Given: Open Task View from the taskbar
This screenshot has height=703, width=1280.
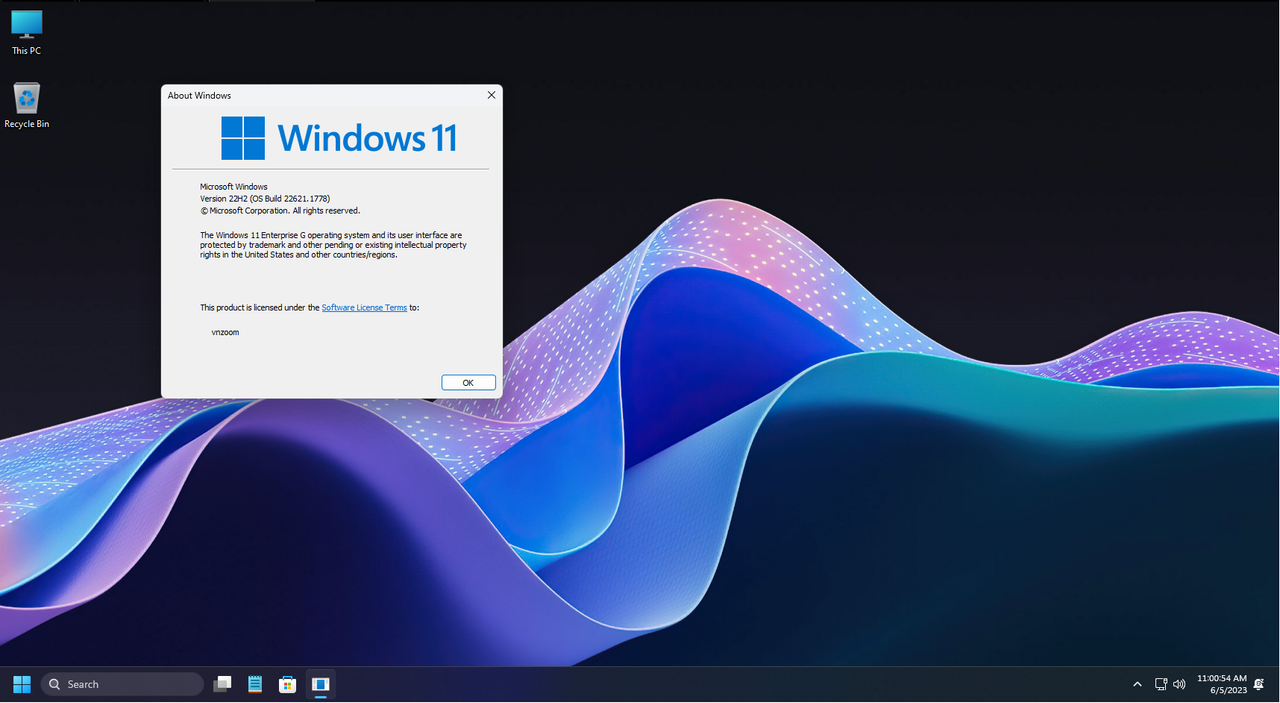Looking at the screenshot, I should (x=223, y=684).
